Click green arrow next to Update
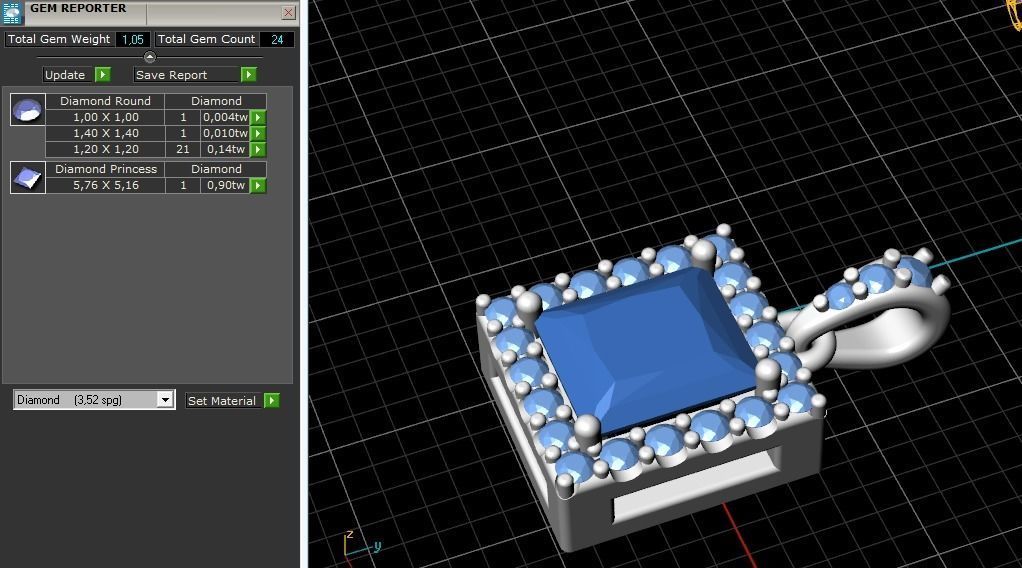1022x568 pixels. (103, 75)
